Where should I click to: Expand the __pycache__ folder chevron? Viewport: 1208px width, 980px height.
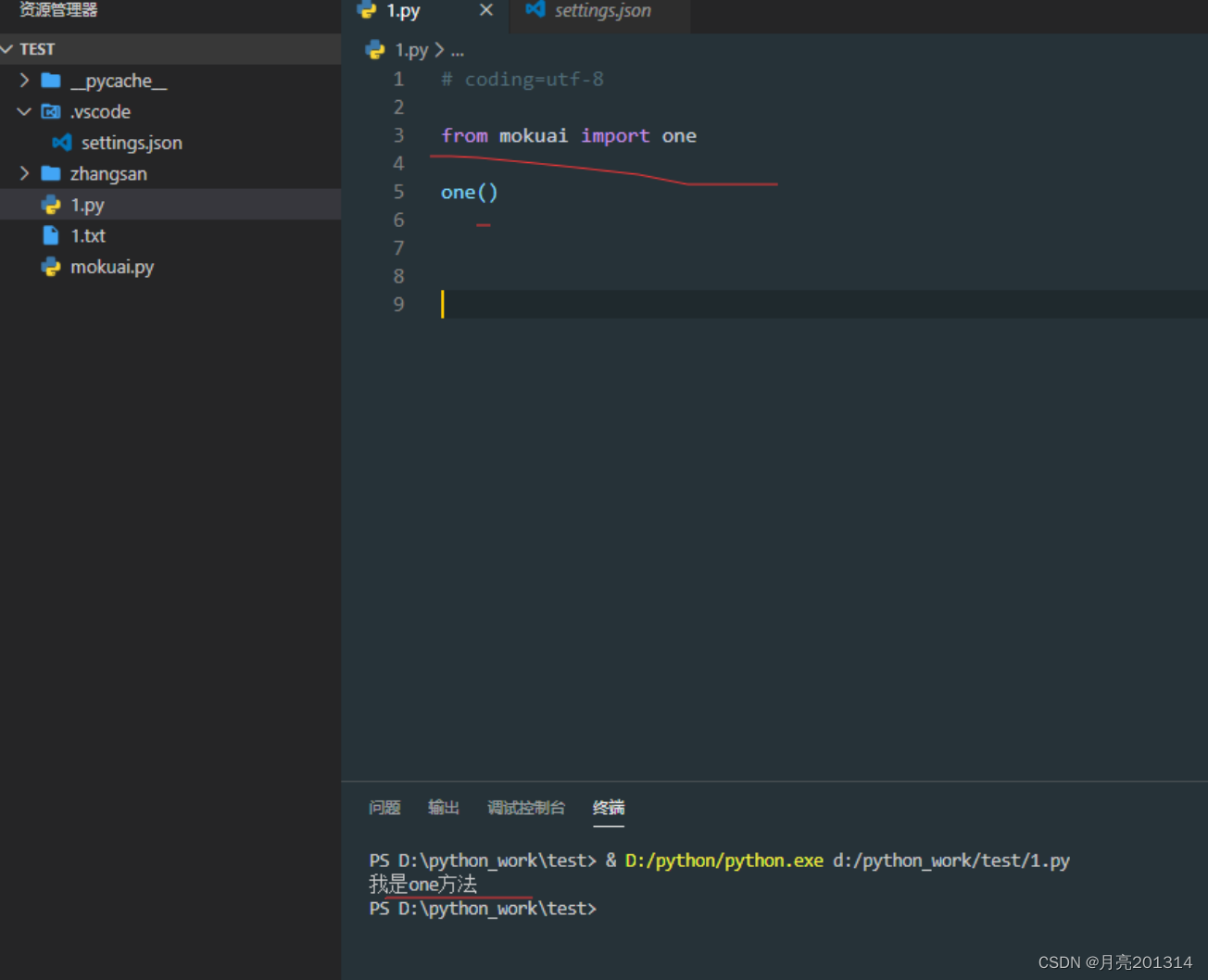click(x=24, y=81)
